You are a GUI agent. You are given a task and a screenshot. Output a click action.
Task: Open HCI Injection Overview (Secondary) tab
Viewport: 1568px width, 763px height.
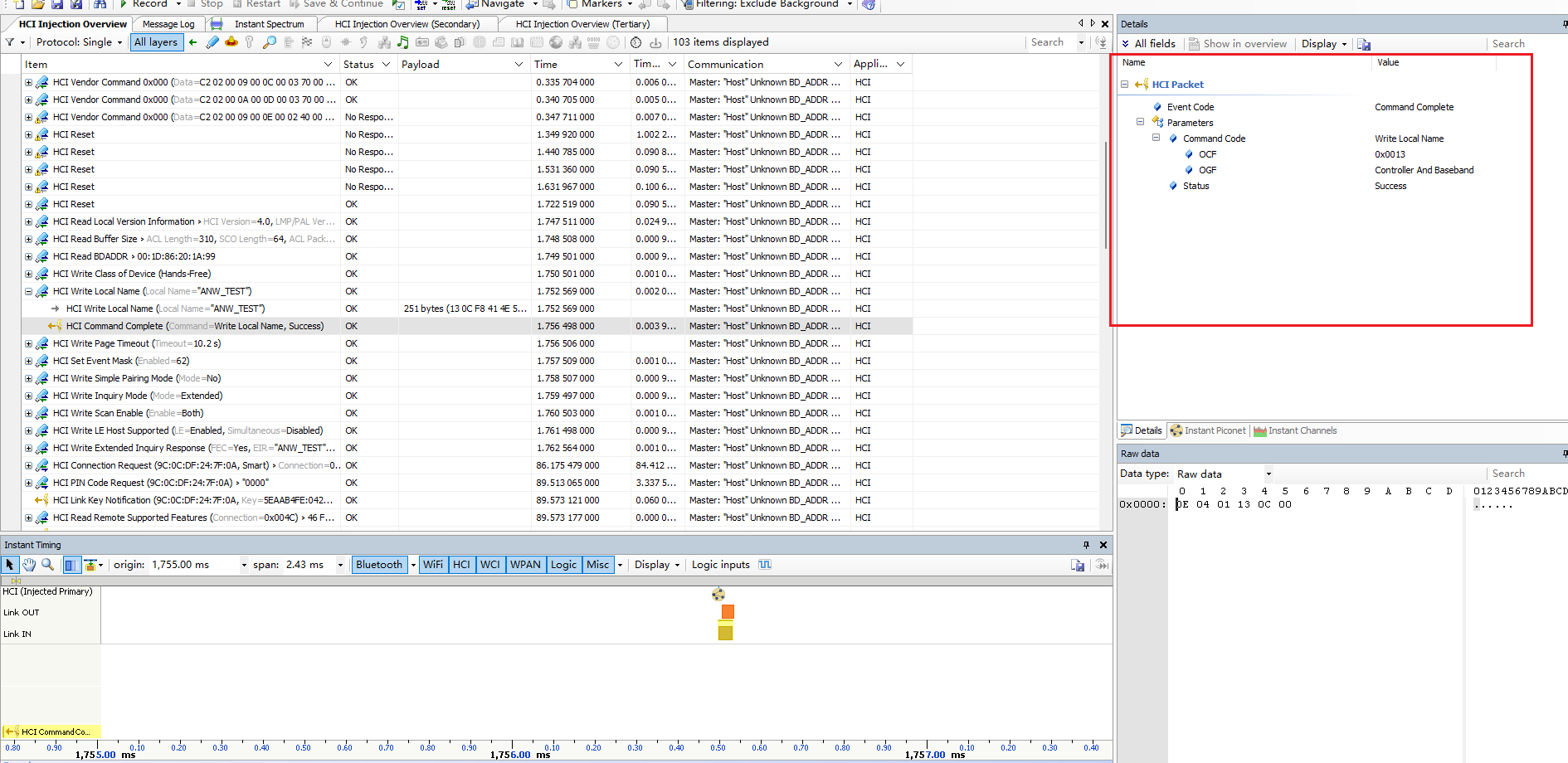407,24
